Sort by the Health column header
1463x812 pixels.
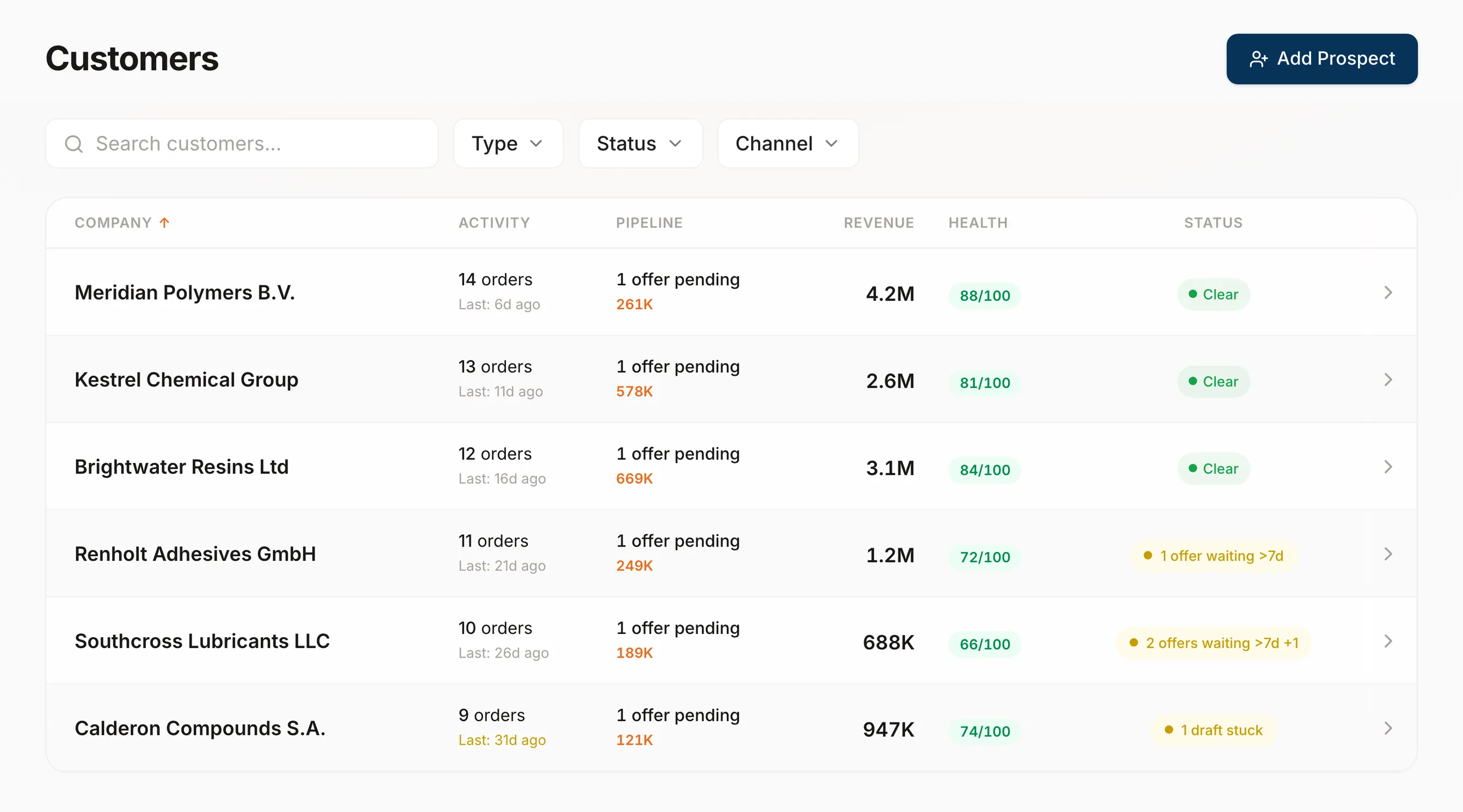click(978, 223)
